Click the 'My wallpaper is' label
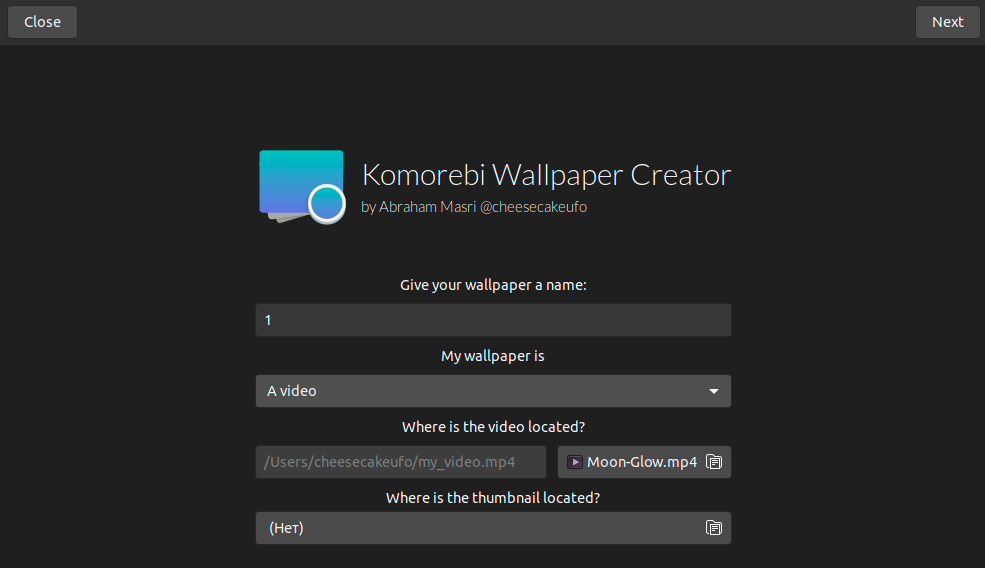This screenshot has width=985, height=568. pos(493,356)
